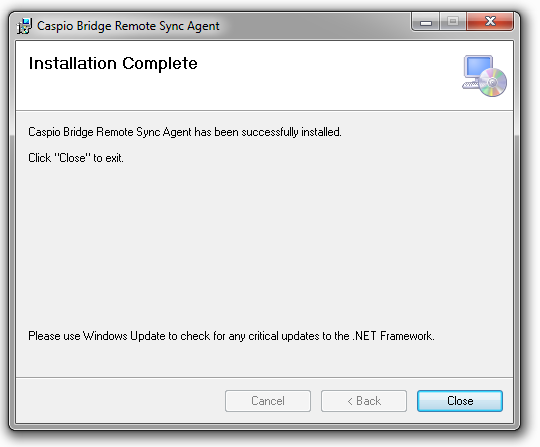Click the rainbow CD disc in header graphic

tap(493, 82)
